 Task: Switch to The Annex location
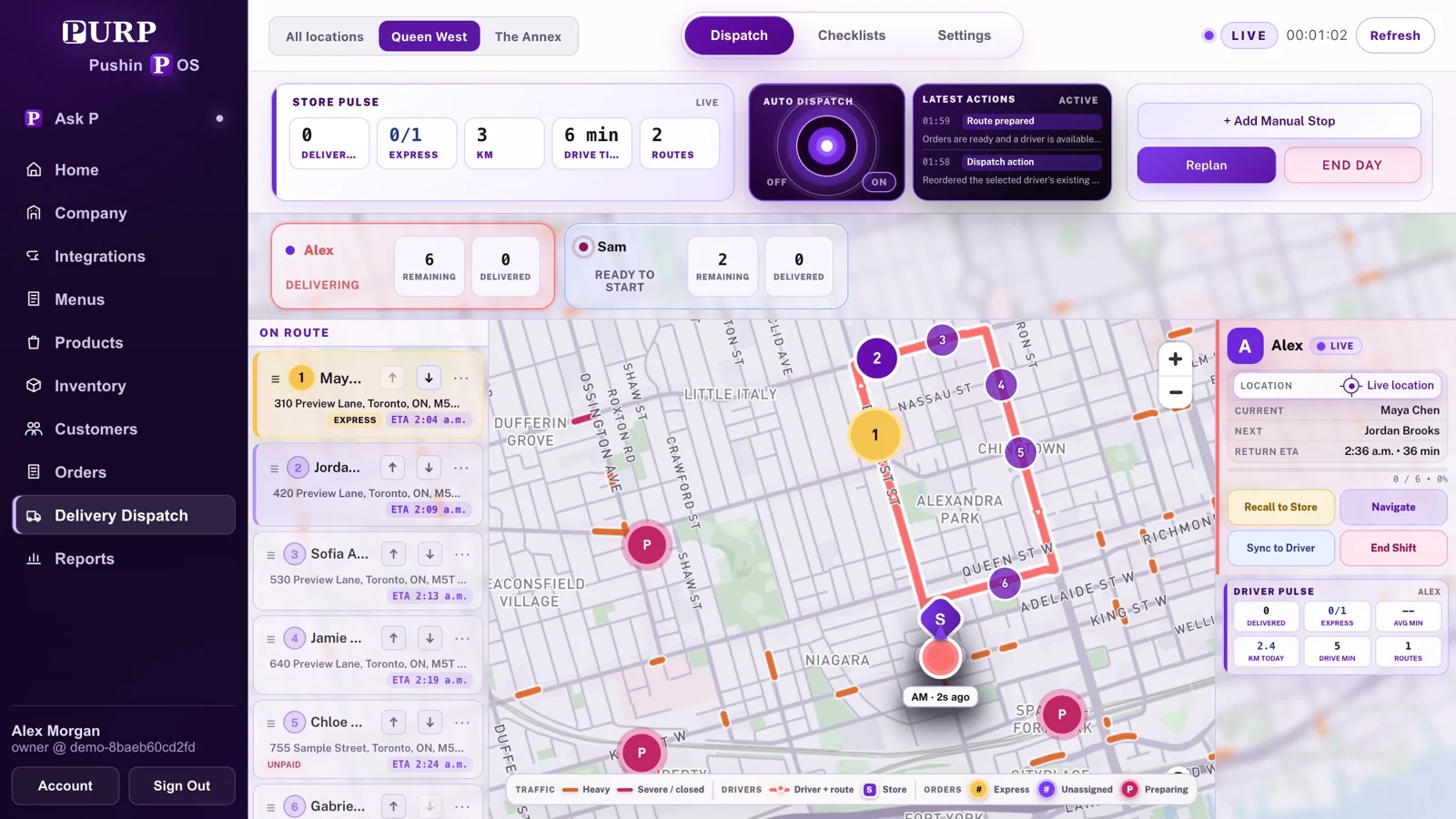tap(528, 36)
